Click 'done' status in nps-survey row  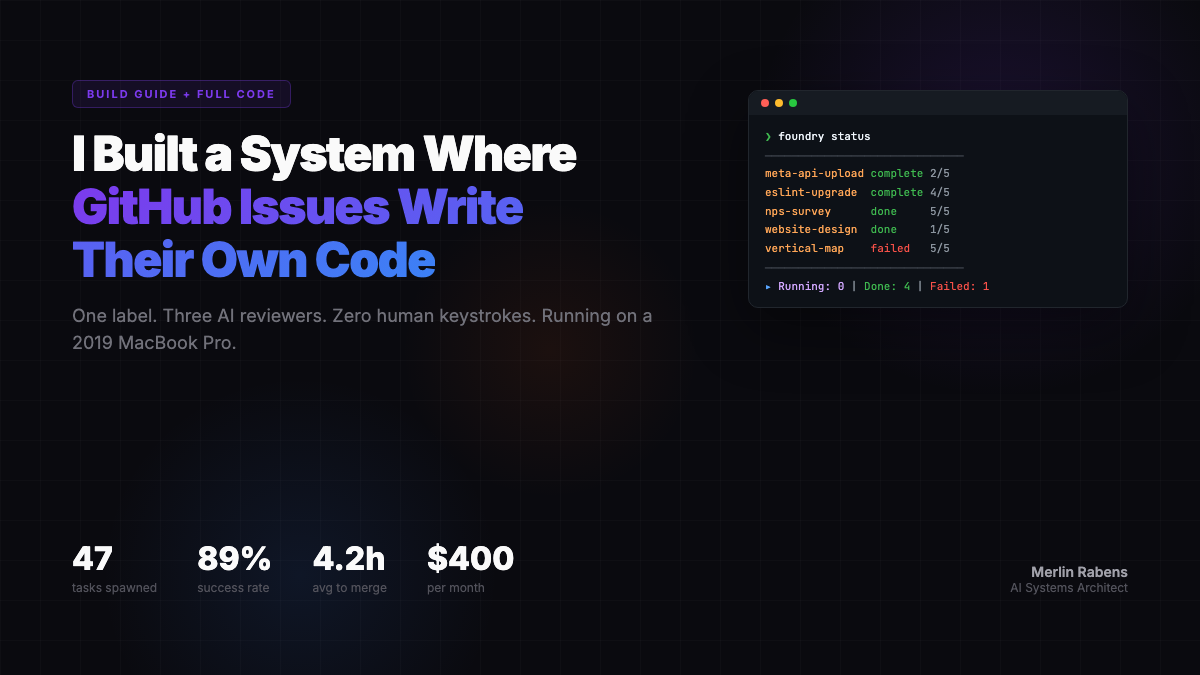coord(883,211)
